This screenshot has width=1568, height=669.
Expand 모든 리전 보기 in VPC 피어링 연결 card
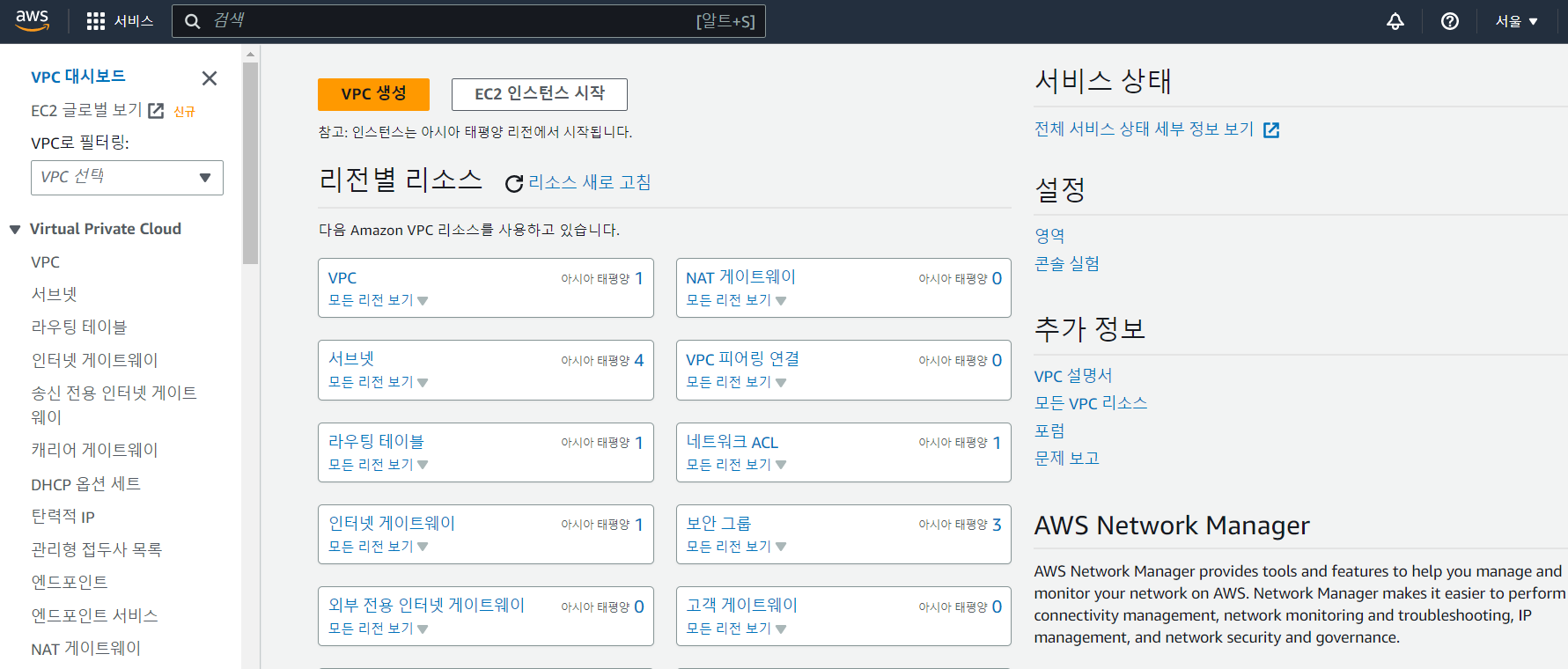736,382
